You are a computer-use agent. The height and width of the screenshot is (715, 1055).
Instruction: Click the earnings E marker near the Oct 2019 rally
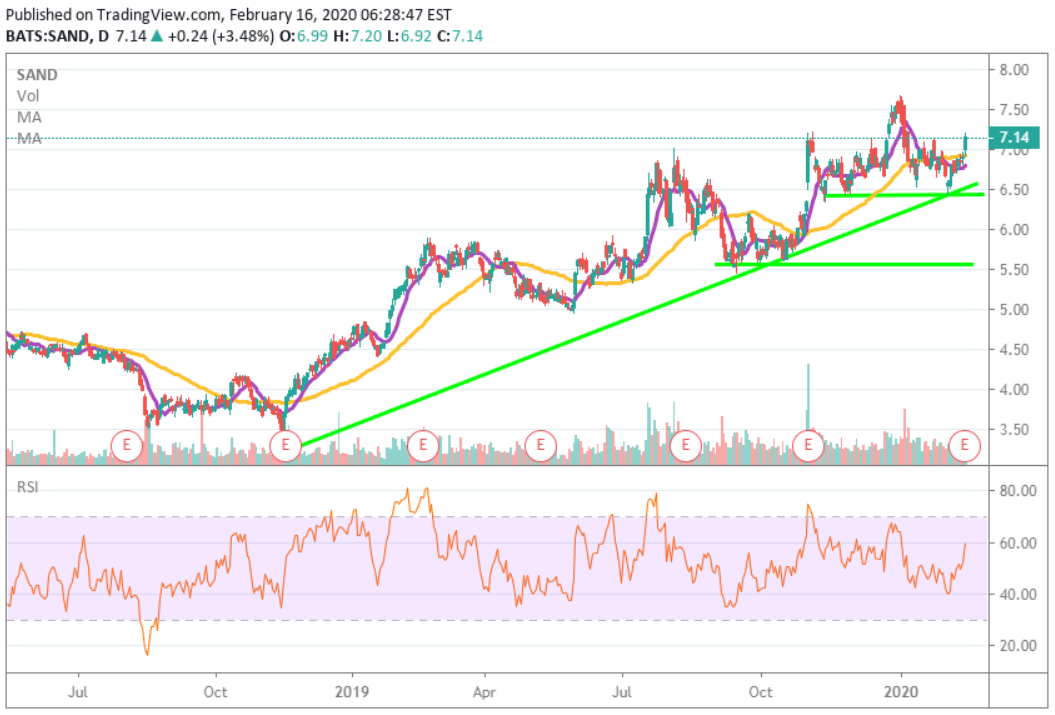[x=808, y=445]
